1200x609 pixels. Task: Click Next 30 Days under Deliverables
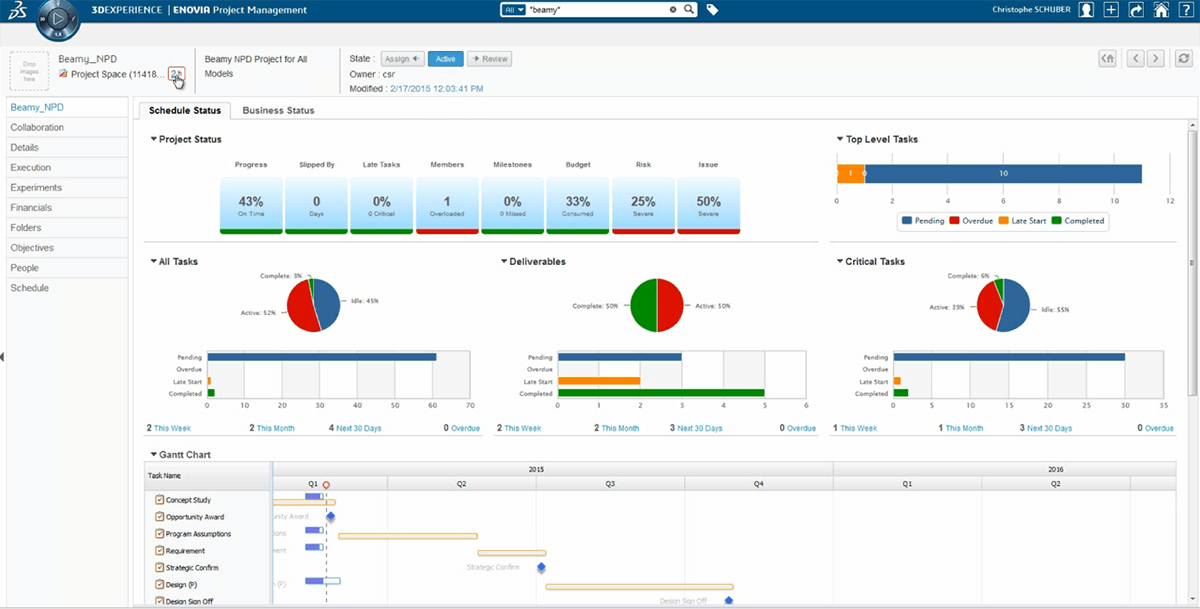(x=700, y=428)
